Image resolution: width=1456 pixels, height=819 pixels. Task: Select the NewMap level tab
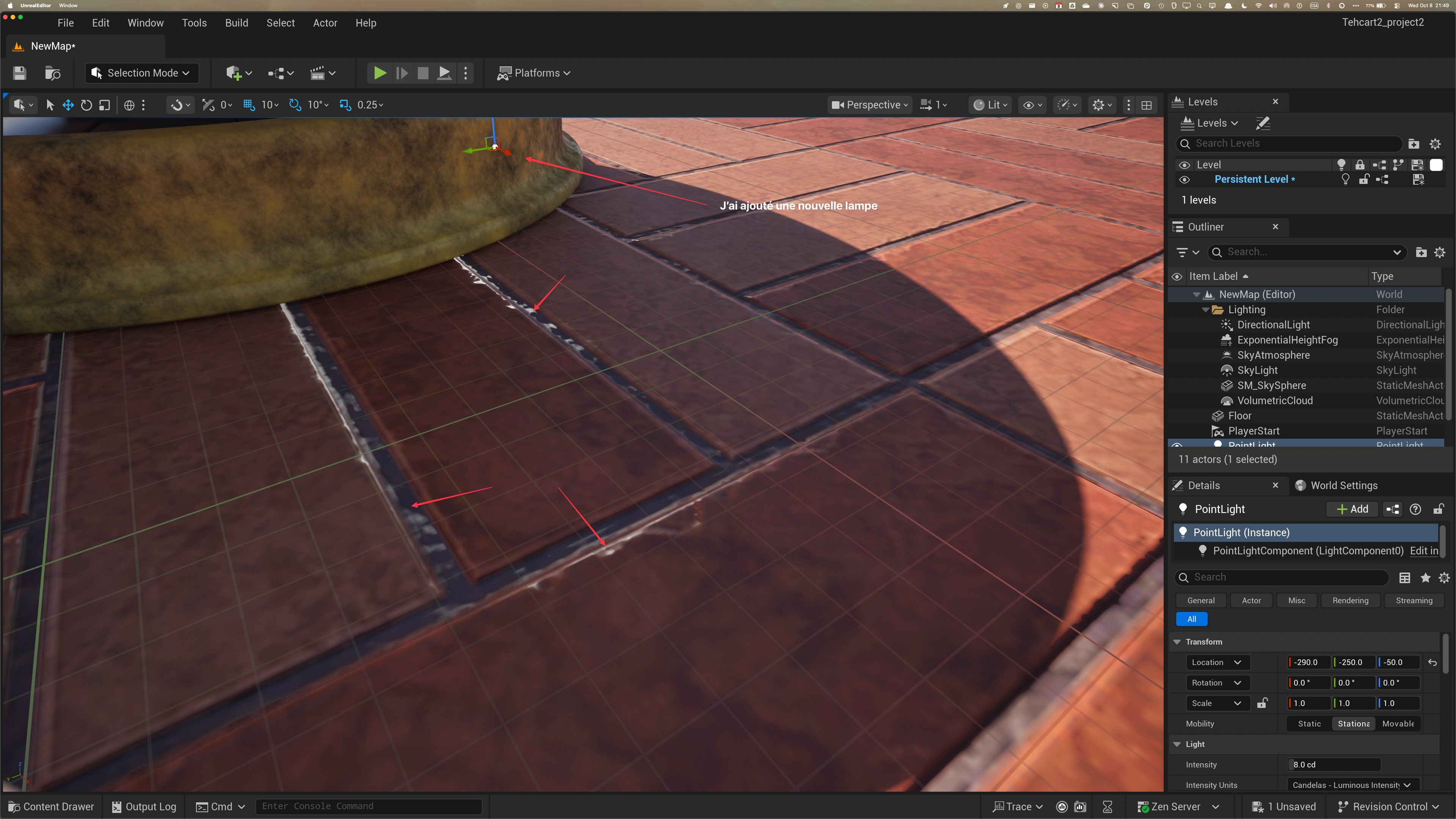86,46
